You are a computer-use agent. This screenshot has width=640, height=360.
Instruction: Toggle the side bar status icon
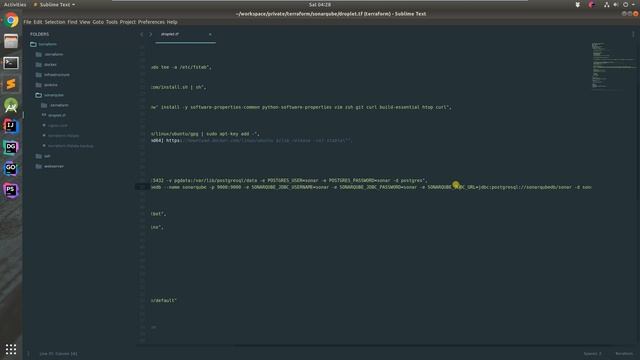click(28, 353)
